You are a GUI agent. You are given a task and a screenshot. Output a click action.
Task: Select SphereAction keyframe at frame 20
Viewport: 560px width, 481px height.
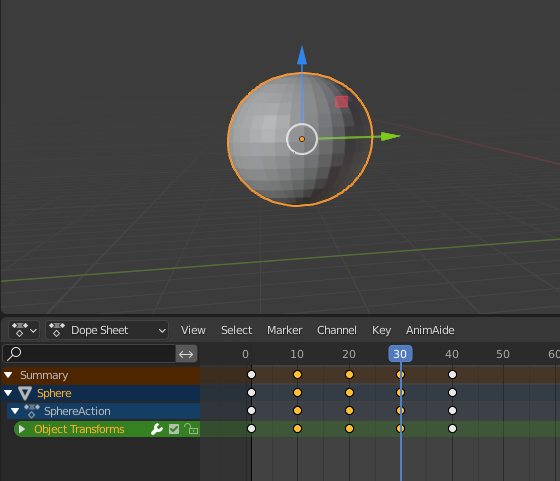pos(349,410)
